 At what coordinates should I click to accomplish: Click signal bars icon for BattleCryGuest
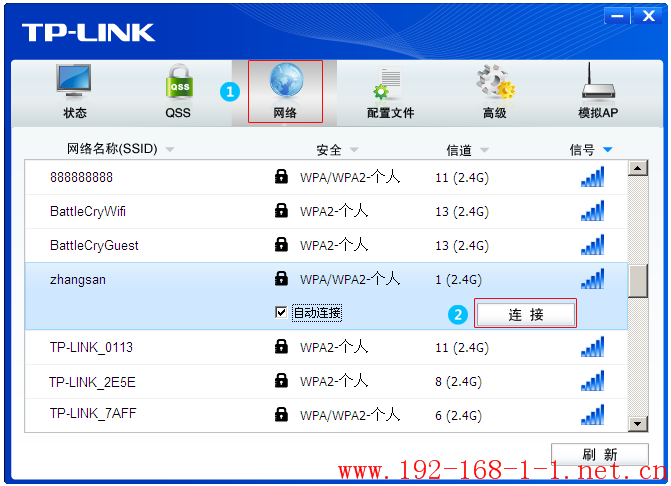point(593,245)
